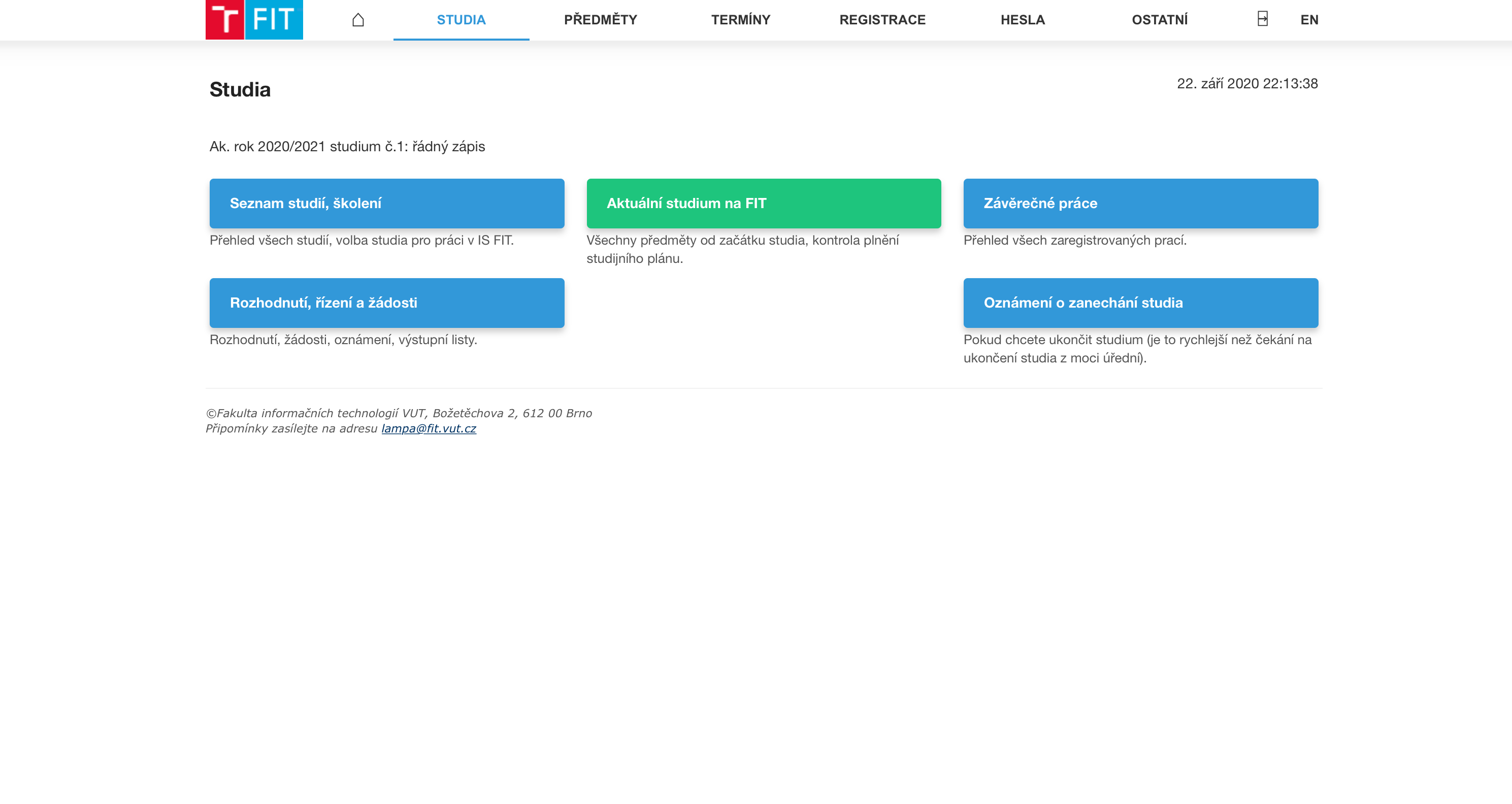The image size is (1512, 804).
Task: Open TERMÍNY in navigation bar
Action: click(740, 20)
